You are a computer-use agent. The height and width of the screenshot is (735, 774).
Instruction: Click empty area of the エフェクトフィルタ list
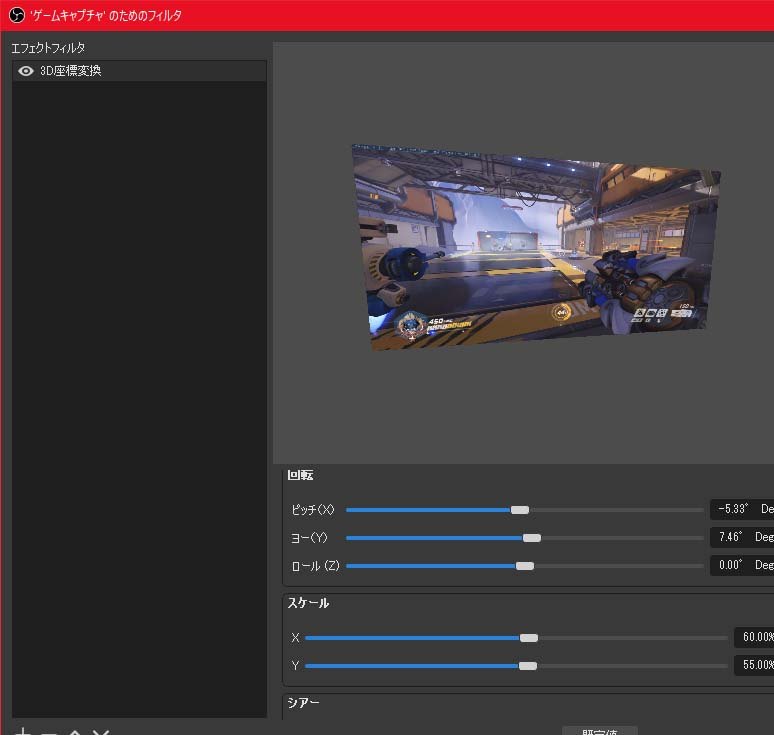point(139,400)
